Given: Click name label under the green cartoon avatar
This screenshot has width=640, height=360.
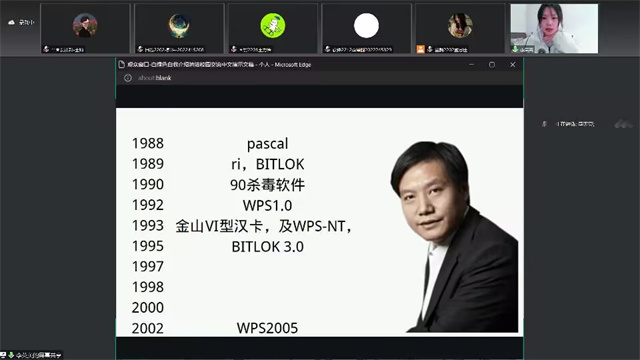Looking at the screenshot, I should pyautogui.click(x=256, y=50).
